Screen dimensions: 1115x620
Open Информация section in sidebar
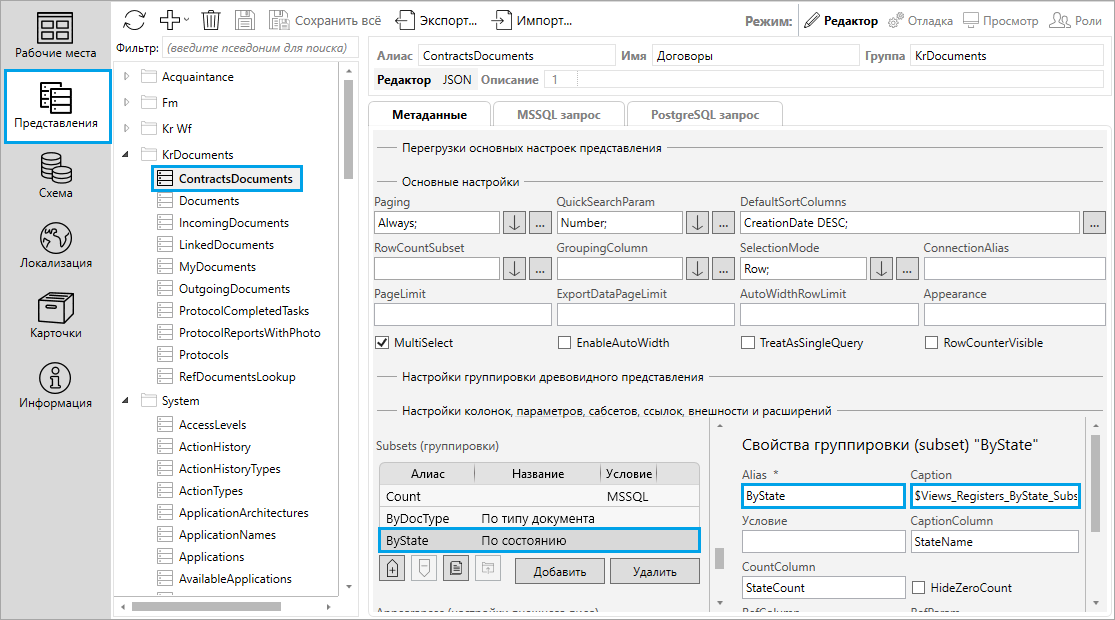tap(55, 386)
